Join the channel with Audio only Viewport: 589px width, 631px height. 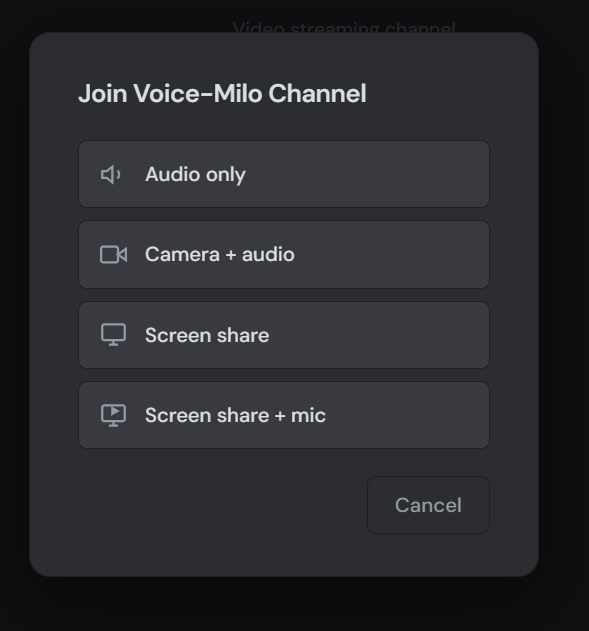pyautogui.click(x=284, y=174)
